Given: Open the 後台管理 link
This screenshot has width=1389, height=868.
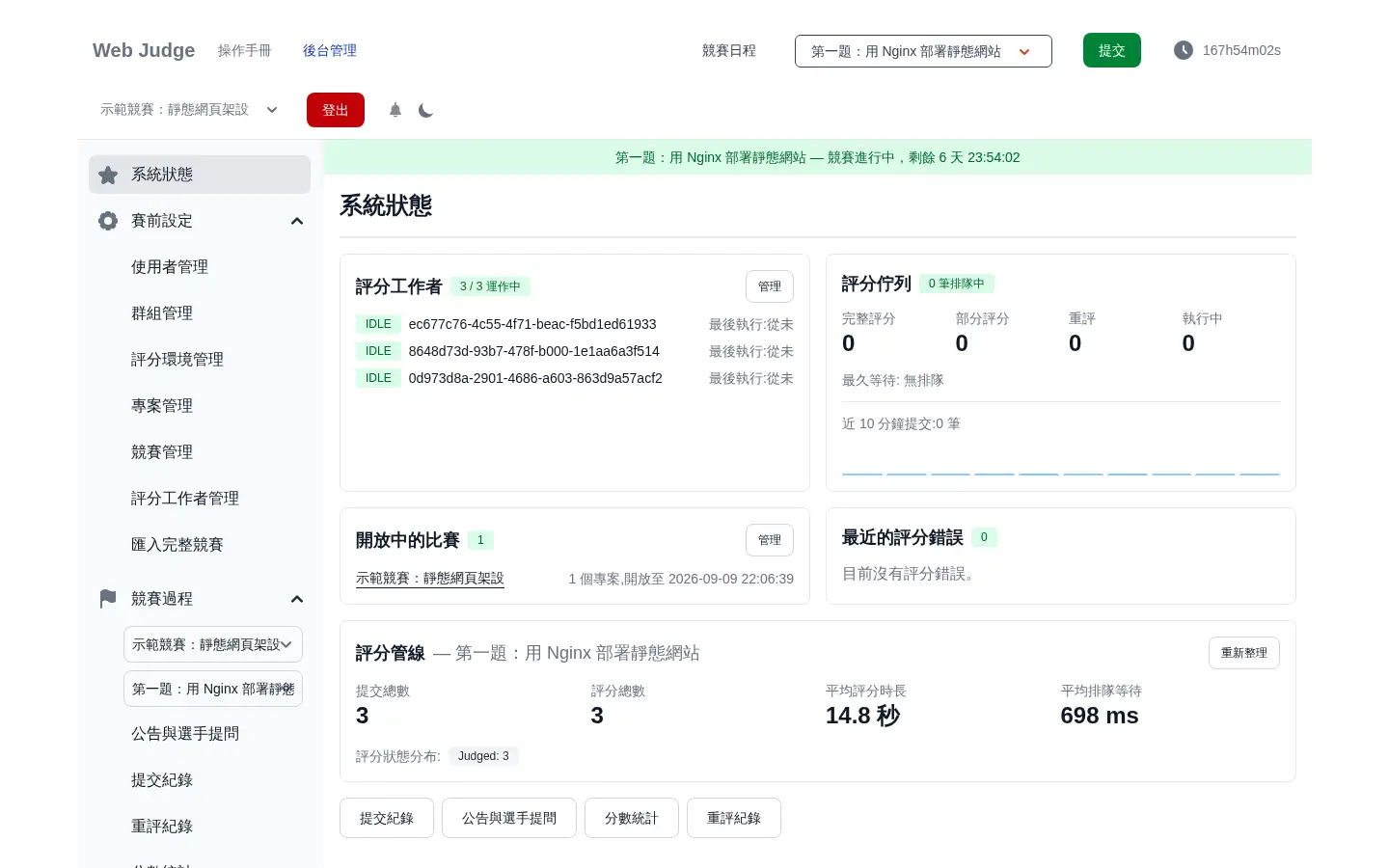Looking at the screenshot, I should pyautogui.click(x=330, y=50).
